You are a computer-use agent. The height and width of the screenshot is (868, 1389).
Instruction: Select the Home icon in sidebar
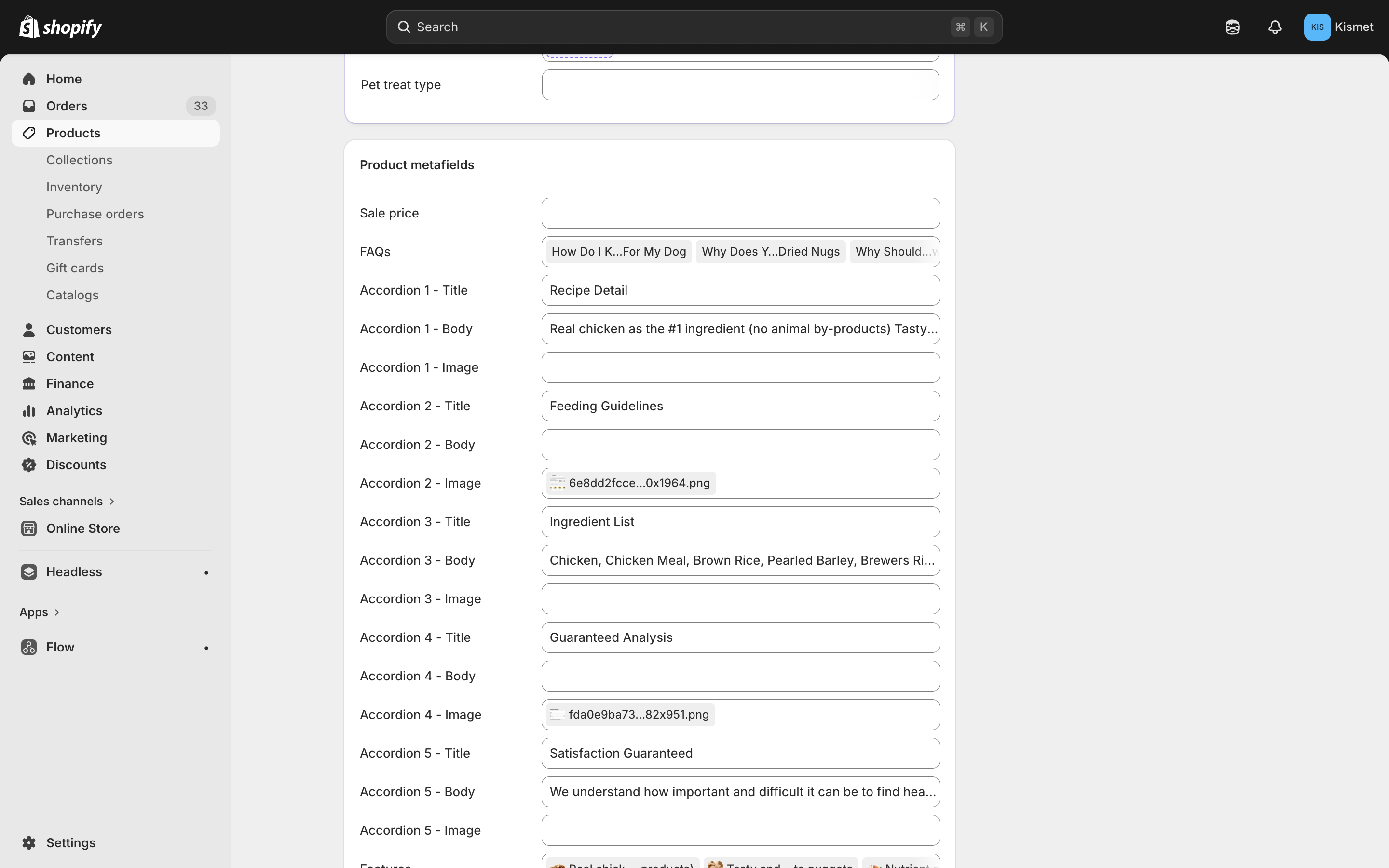pos(29,79)
